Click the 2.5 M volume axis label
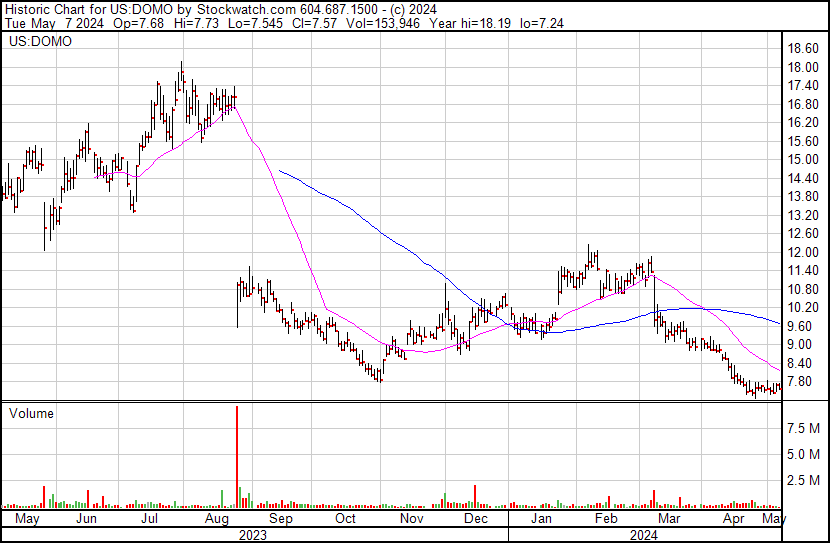The height and width of the screenshot is (543, 830). [803, 480]
